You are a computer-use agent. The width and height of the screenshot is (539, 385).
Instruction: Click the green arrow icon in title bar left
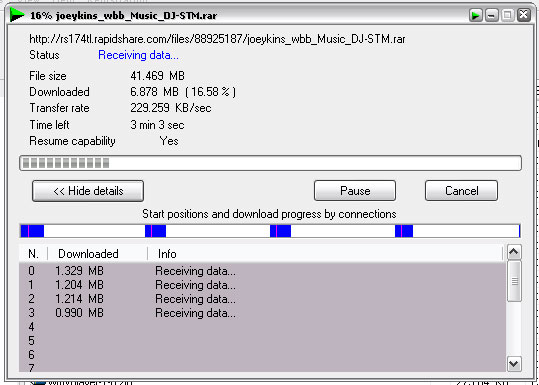pos(17,14)
